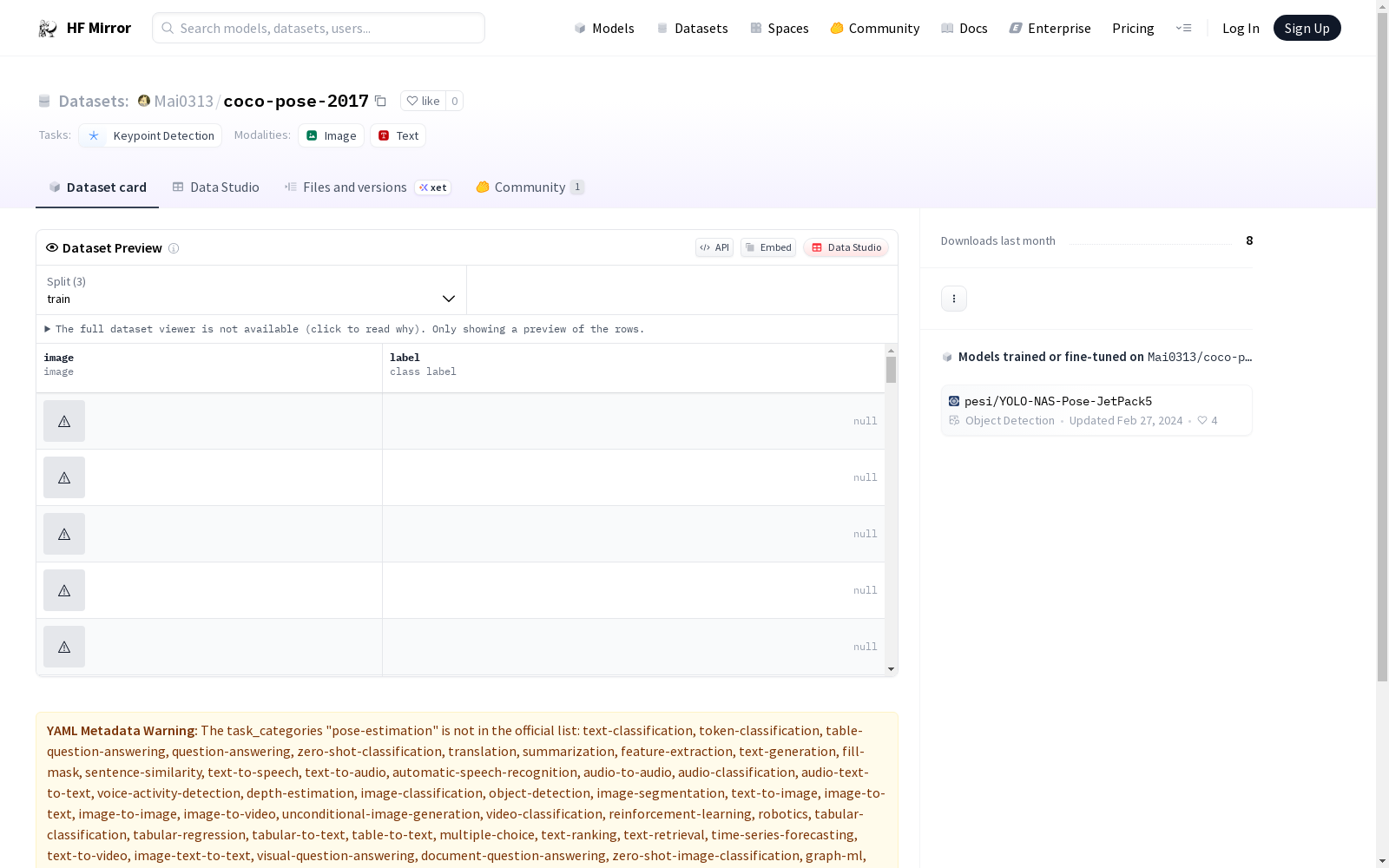Click the API button in Dataset Preview

[714, 247]
